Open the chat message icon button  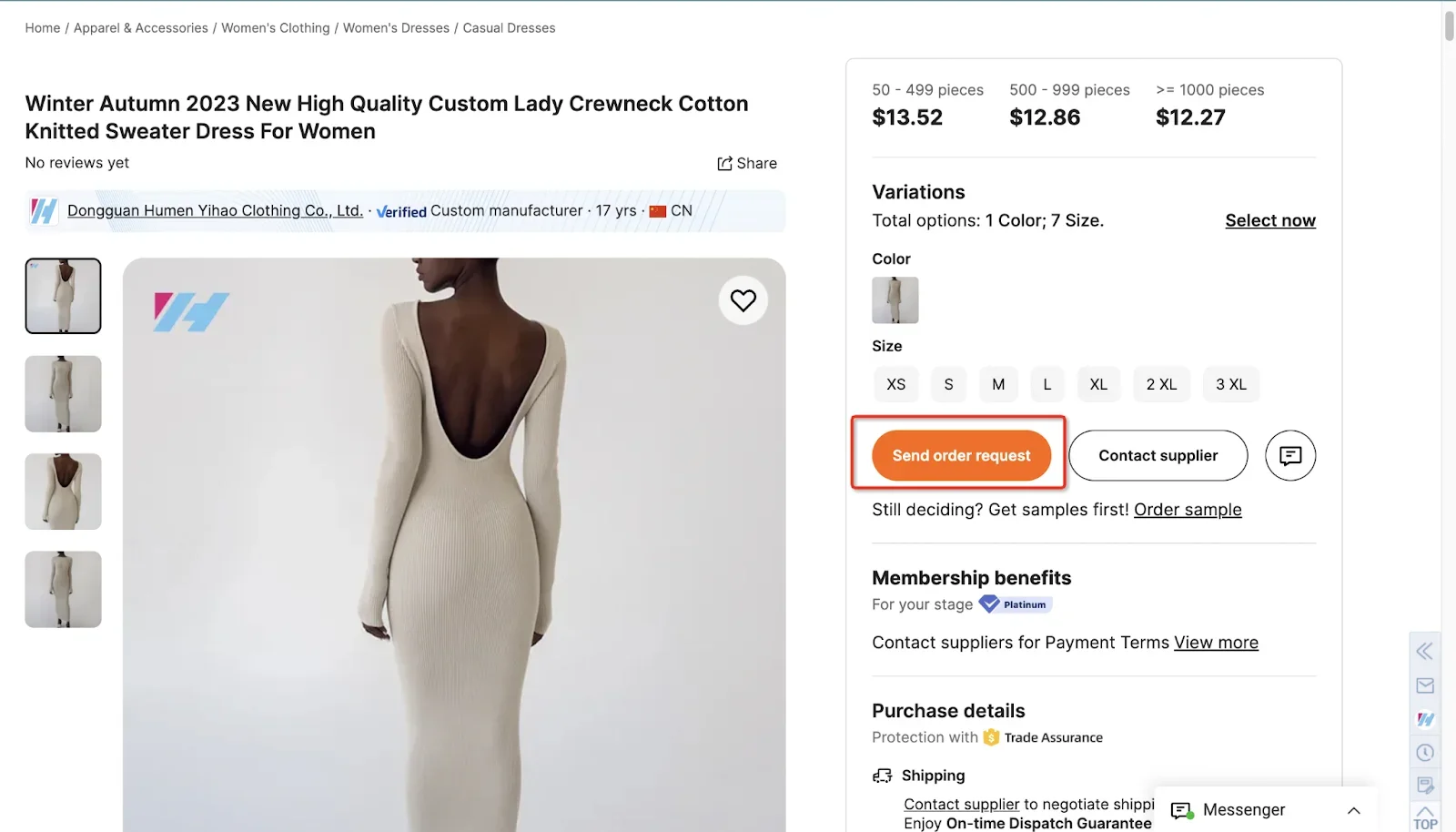point(1289,455)
